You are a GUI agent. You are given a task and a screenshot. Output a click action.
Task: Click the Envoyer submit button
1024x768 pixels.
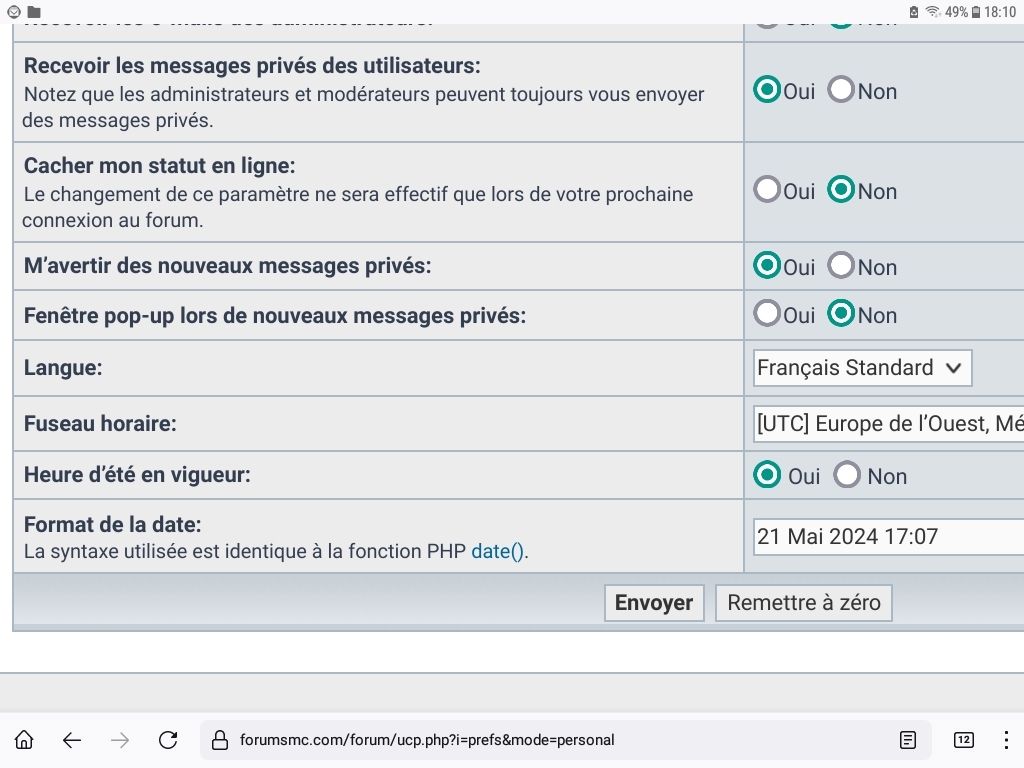pyautogui.click(x=654, y=603)
